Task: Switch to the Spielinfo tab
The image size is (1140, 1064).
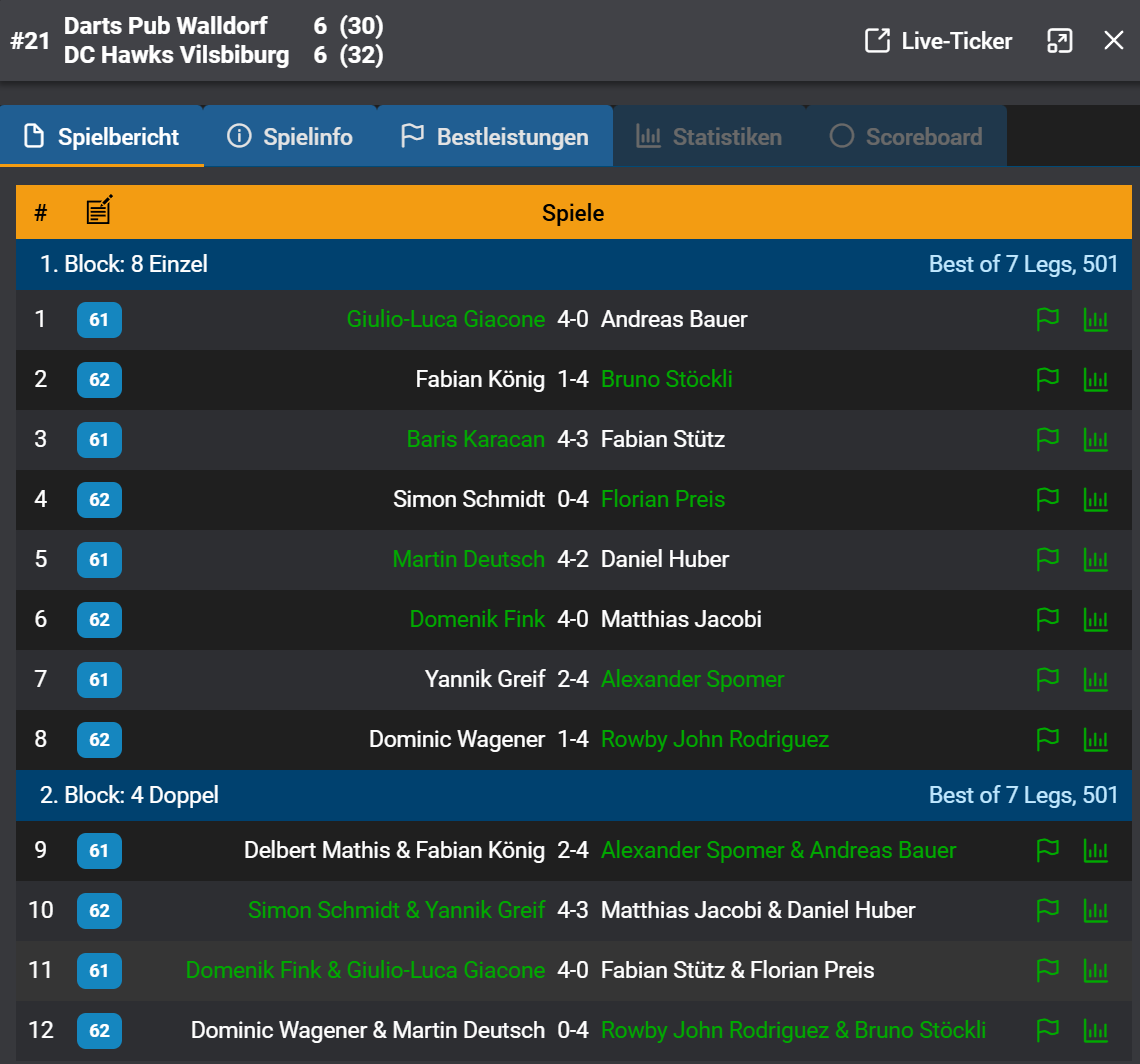Action: (290, 137)
